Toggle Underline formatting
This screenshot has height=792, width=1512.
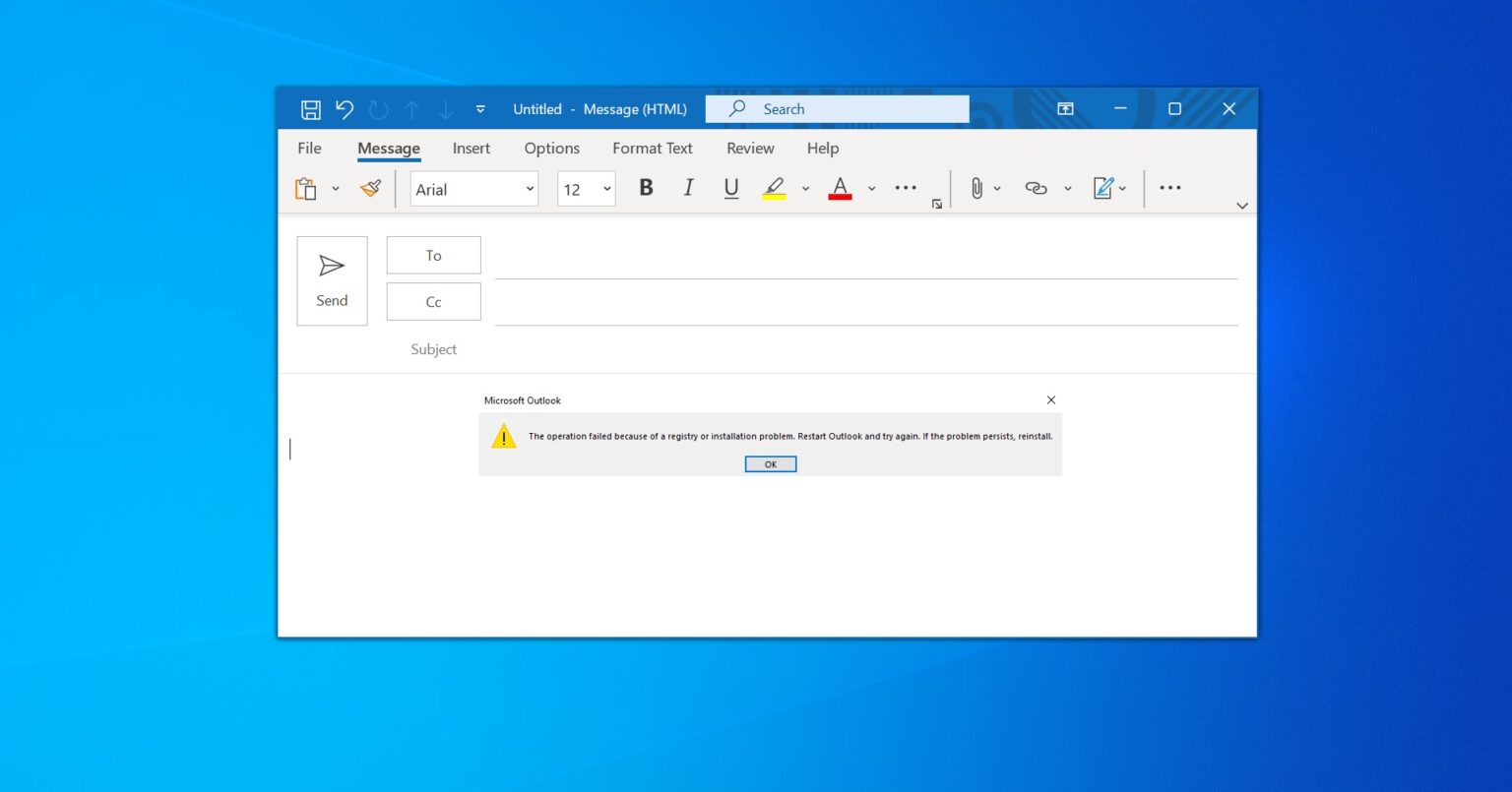pyautogui.click(x=731, y=188)
